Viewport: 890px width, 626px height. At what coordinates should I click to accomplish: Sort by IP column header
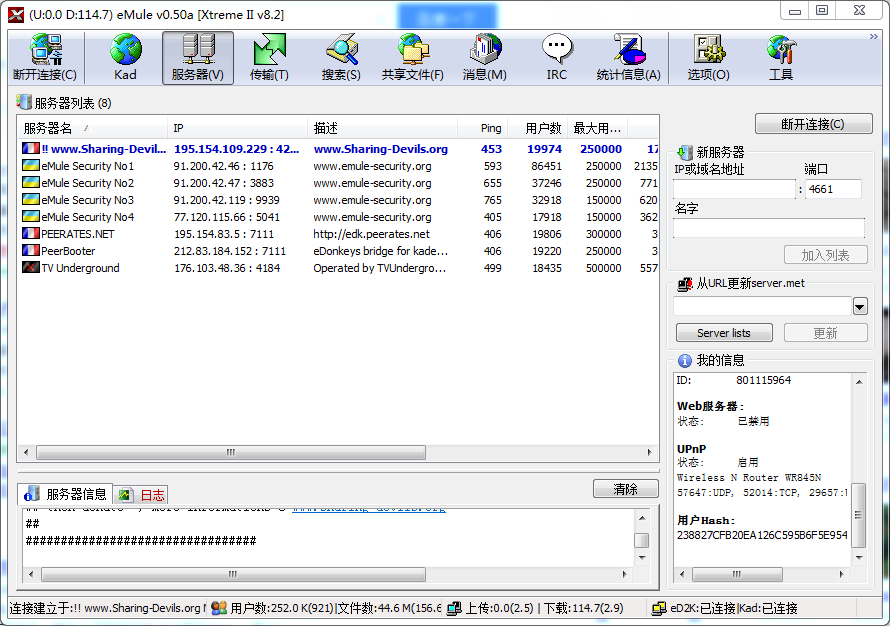(x=237, y=128)
